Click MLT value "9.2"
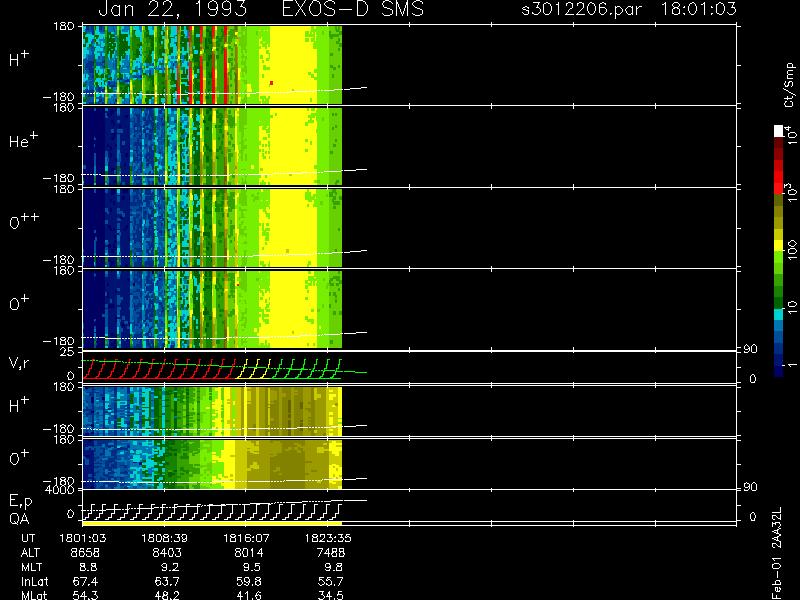 pyautogui.click(x=170, y=567)
